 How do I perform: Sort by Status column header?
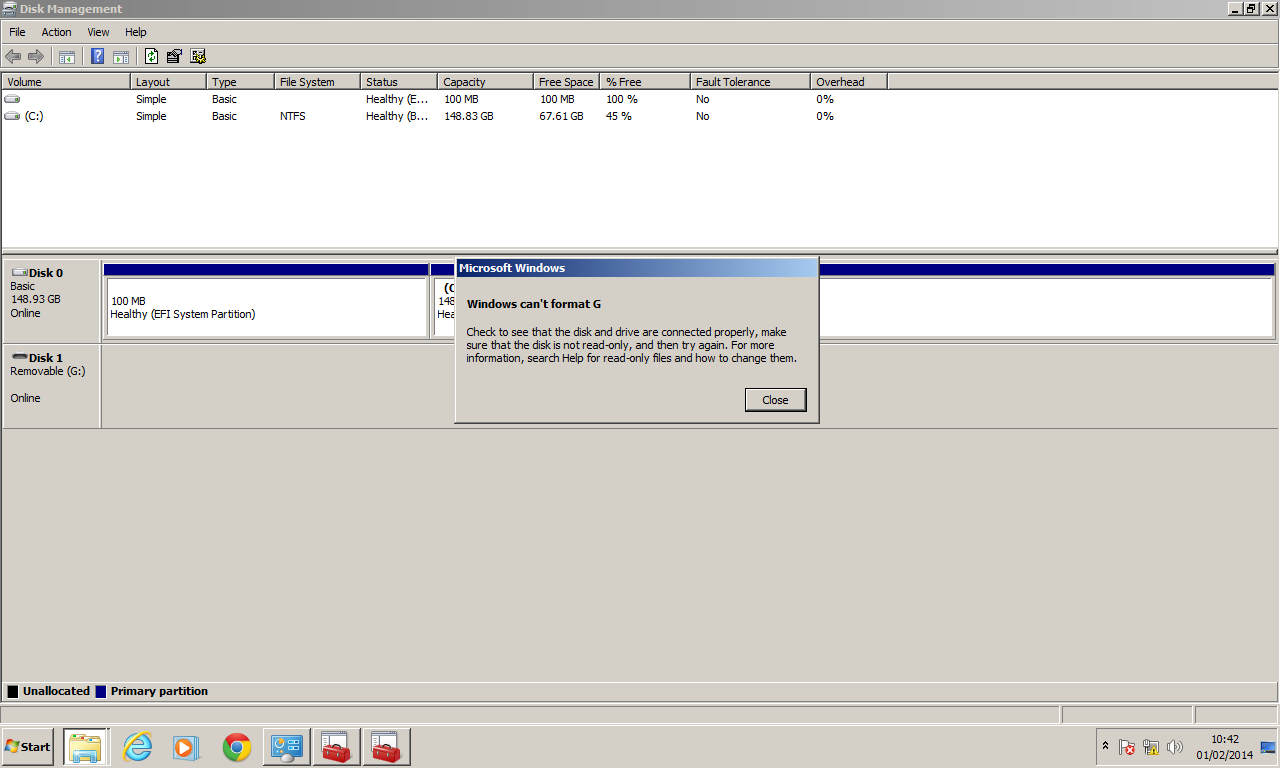[399, 82]
